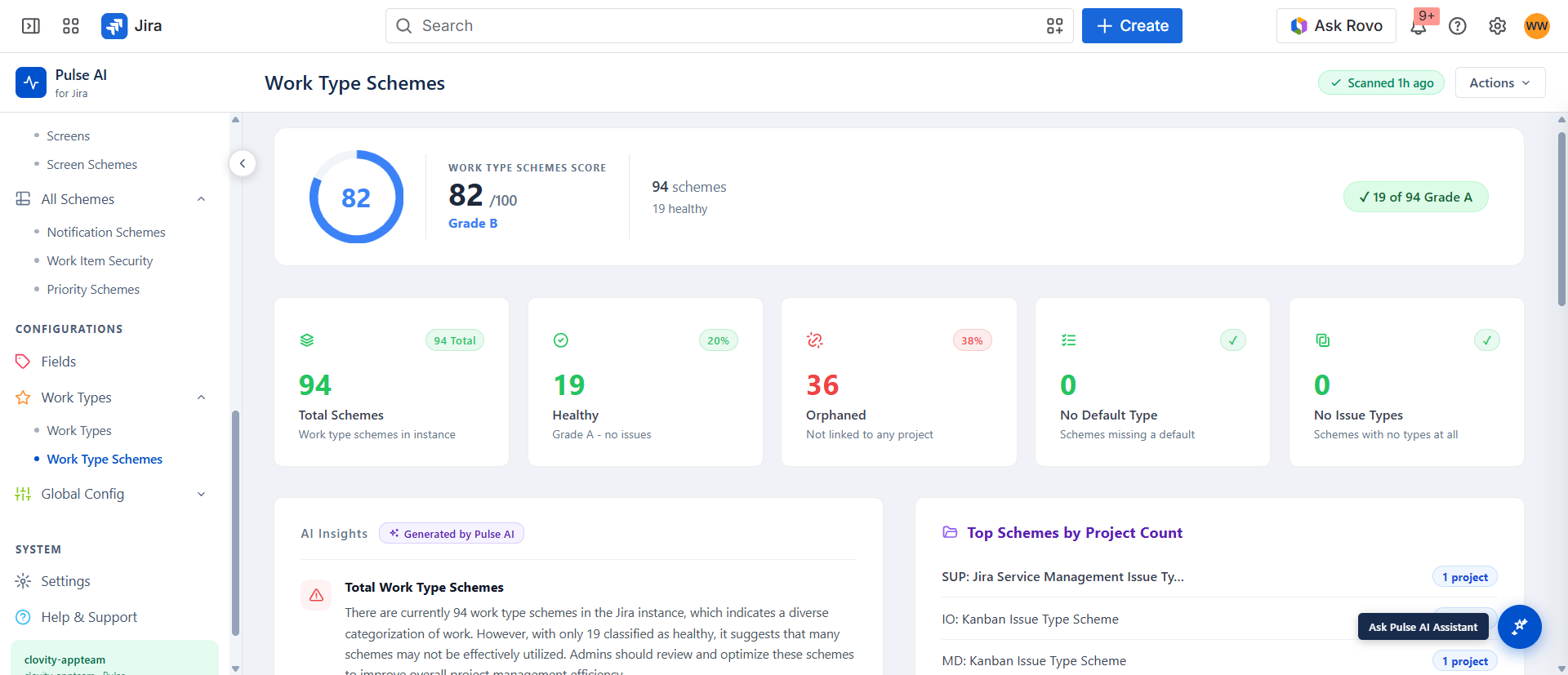Open Settings in the System section
Image resolution: width=1568 pixels, height=675 pixels.
(x=65, y=581)
